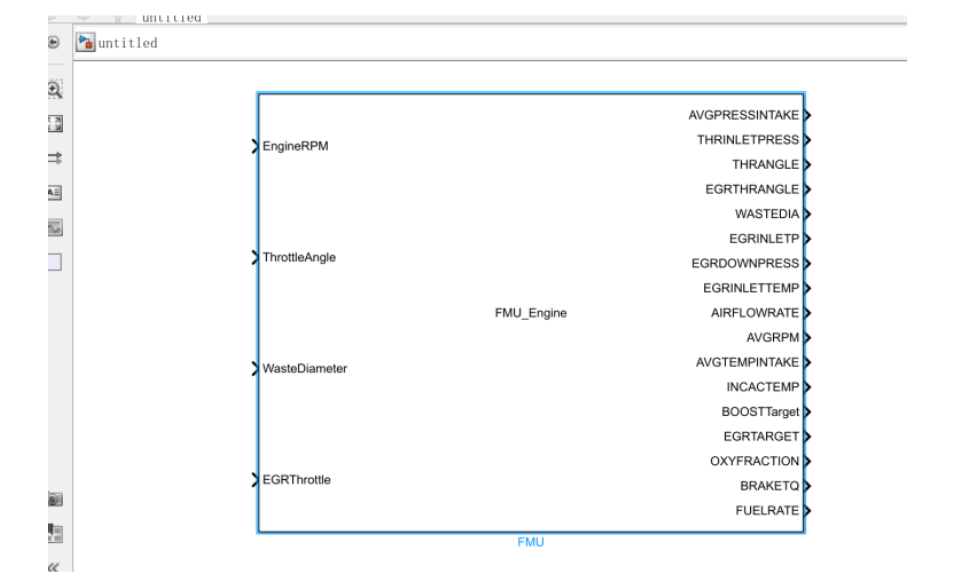This screenshot has height=580, width=957.
Task: Click the EngineRPM input port
Action: pyautogui.click(x=256, y=147)
